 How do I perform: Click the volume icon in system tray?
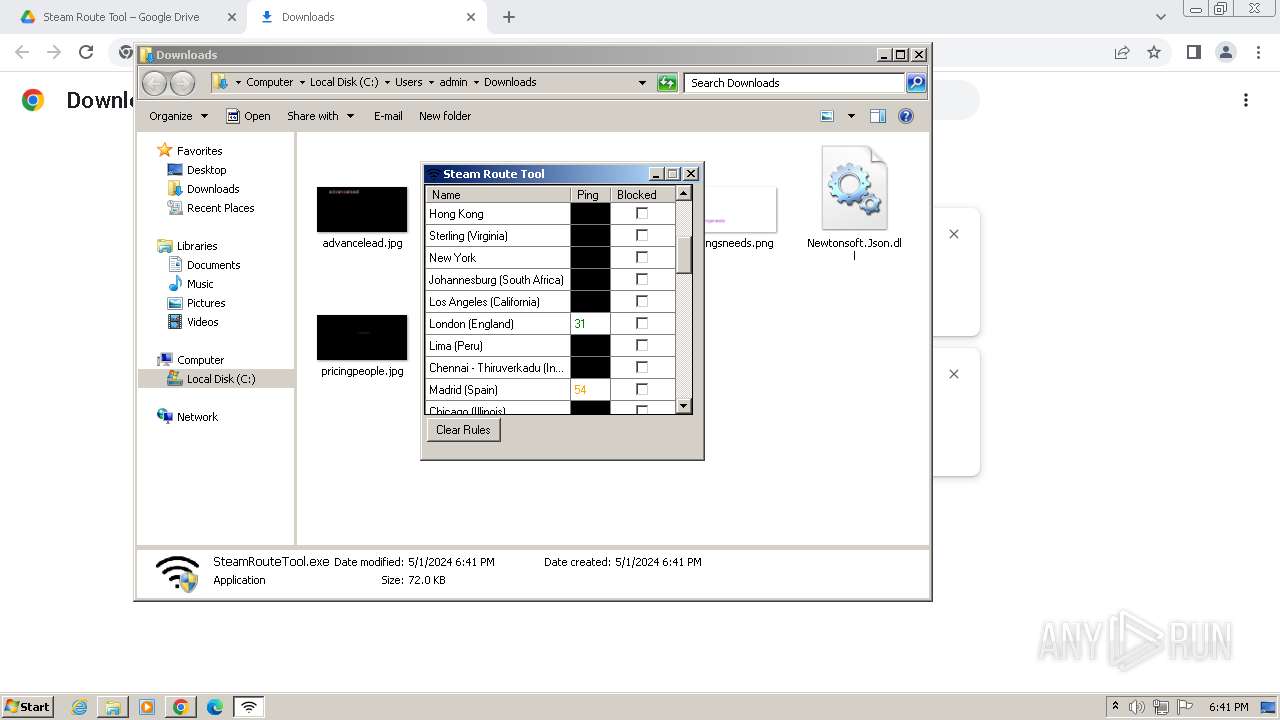(1137, 707)
